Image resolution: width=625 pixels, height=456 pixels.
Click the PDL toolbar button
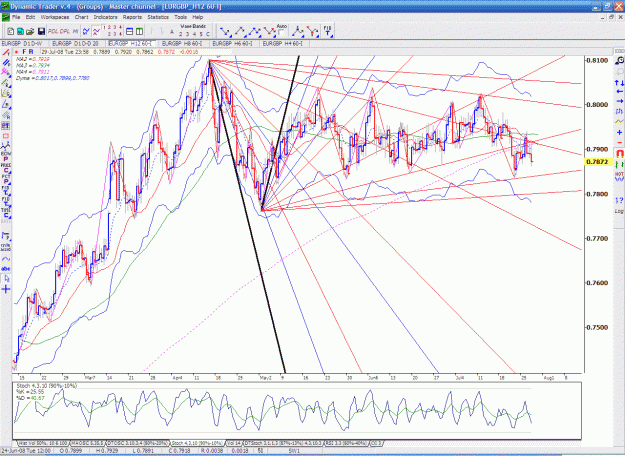(53, 31)
